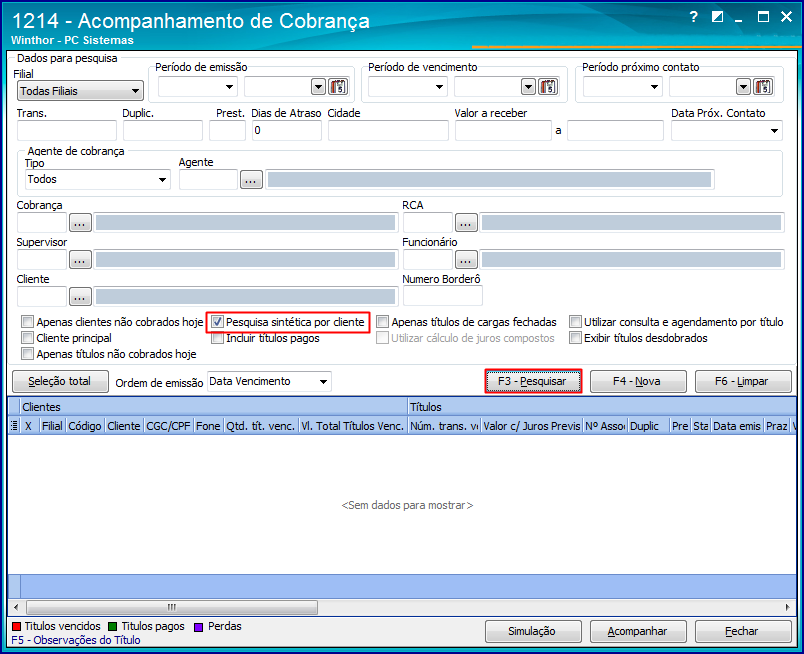Open Cobrança lookup ellipsis button

click(x=80, y=223)
